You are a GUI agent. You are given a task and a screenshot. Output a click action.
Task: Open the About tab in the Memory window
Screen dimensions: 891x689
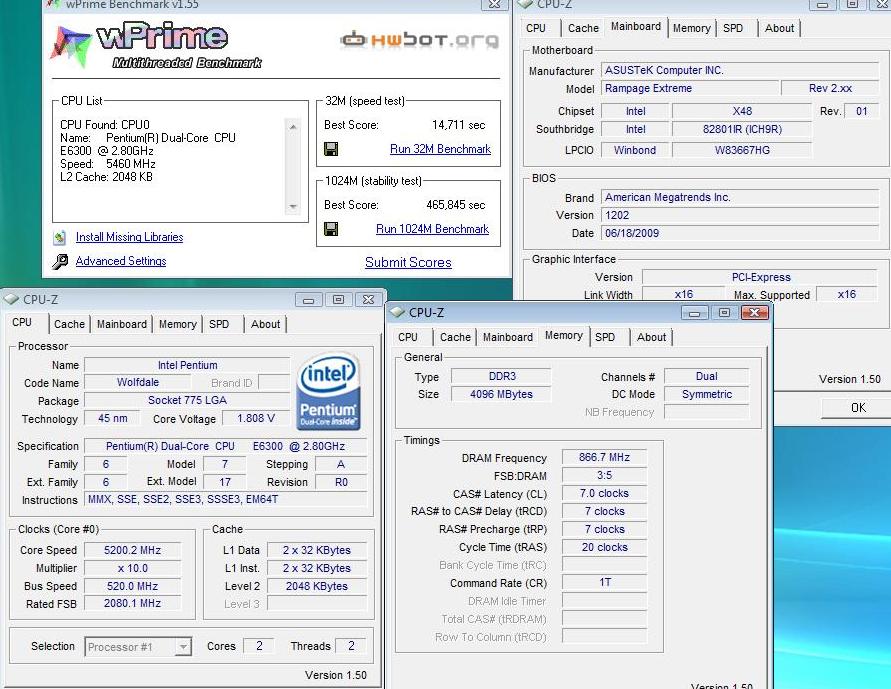[x=651, y=337]
